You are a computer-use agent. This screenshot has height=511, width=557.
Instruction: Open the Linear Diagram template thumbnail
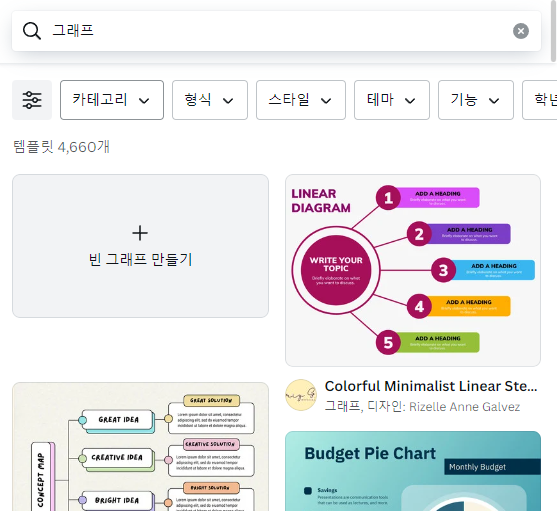coord(413,270)
